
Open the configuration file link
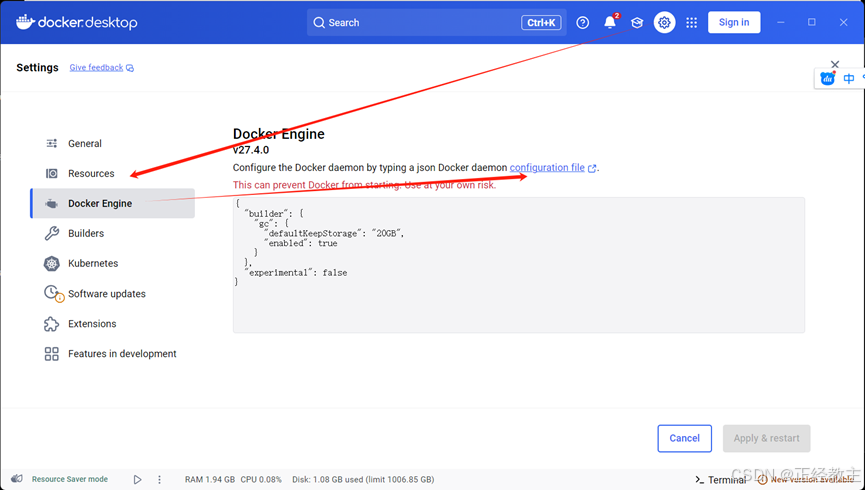(x=547, y=167)
